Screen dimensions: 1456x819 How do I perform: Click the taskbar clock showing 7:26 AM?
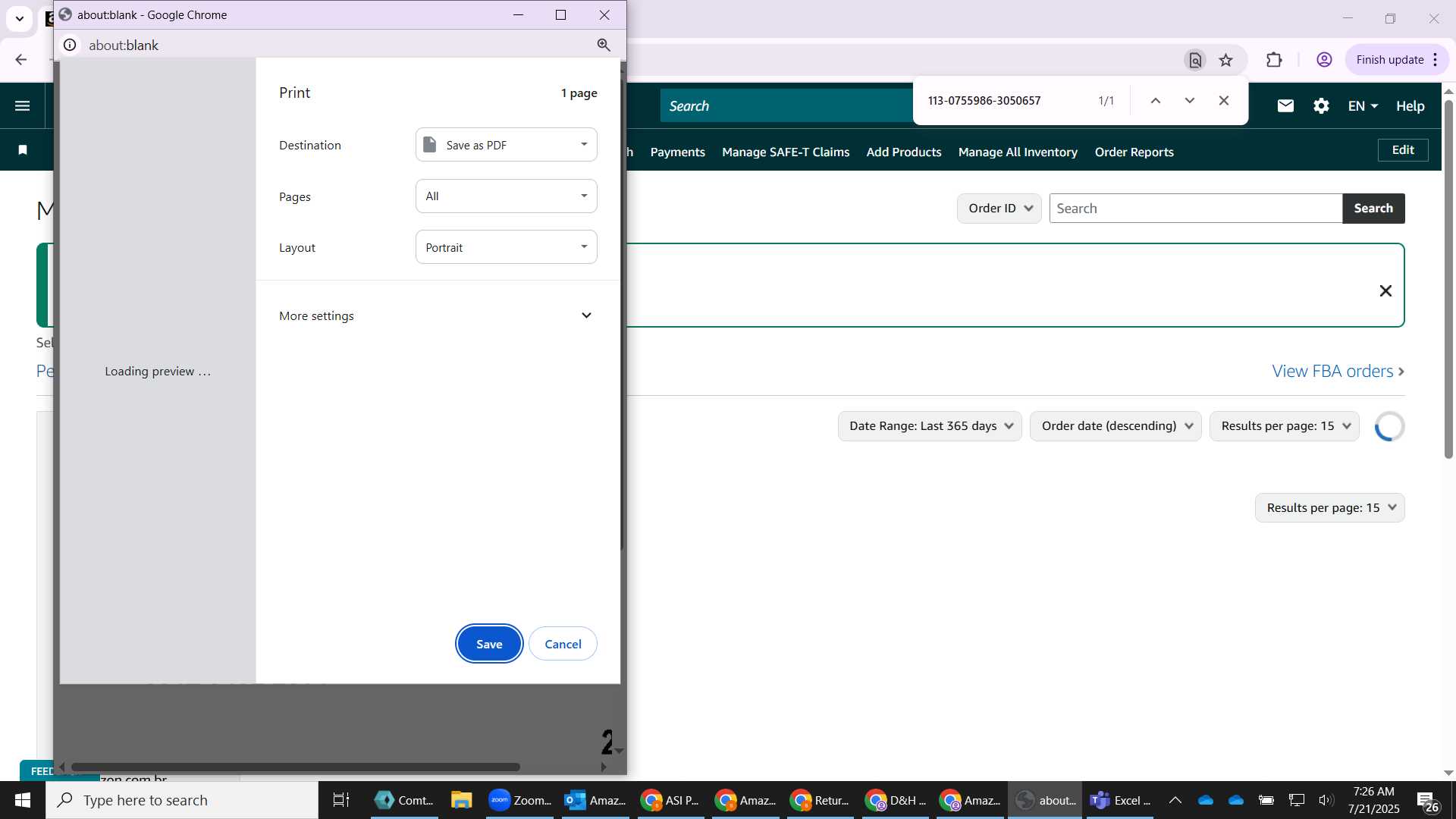(1373, 800)
